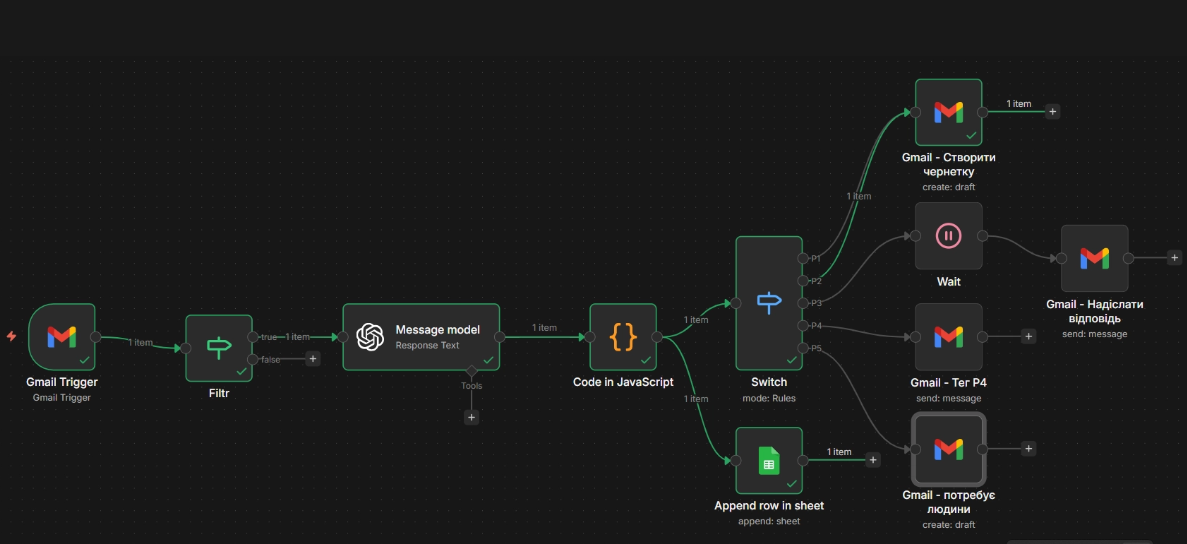Click the Gmail Trigger output connector
This screenshot has height=544, width=1187.
[x=95, y=337]
